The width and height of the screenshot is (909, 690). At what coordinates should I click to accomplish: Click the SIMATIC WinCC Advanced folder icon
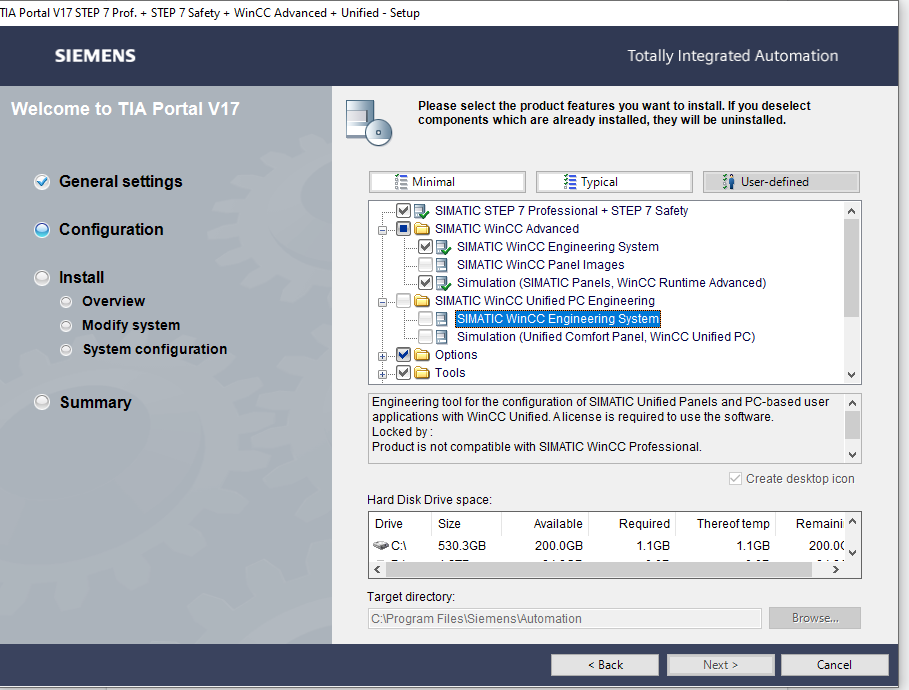[x=422, y=229]
